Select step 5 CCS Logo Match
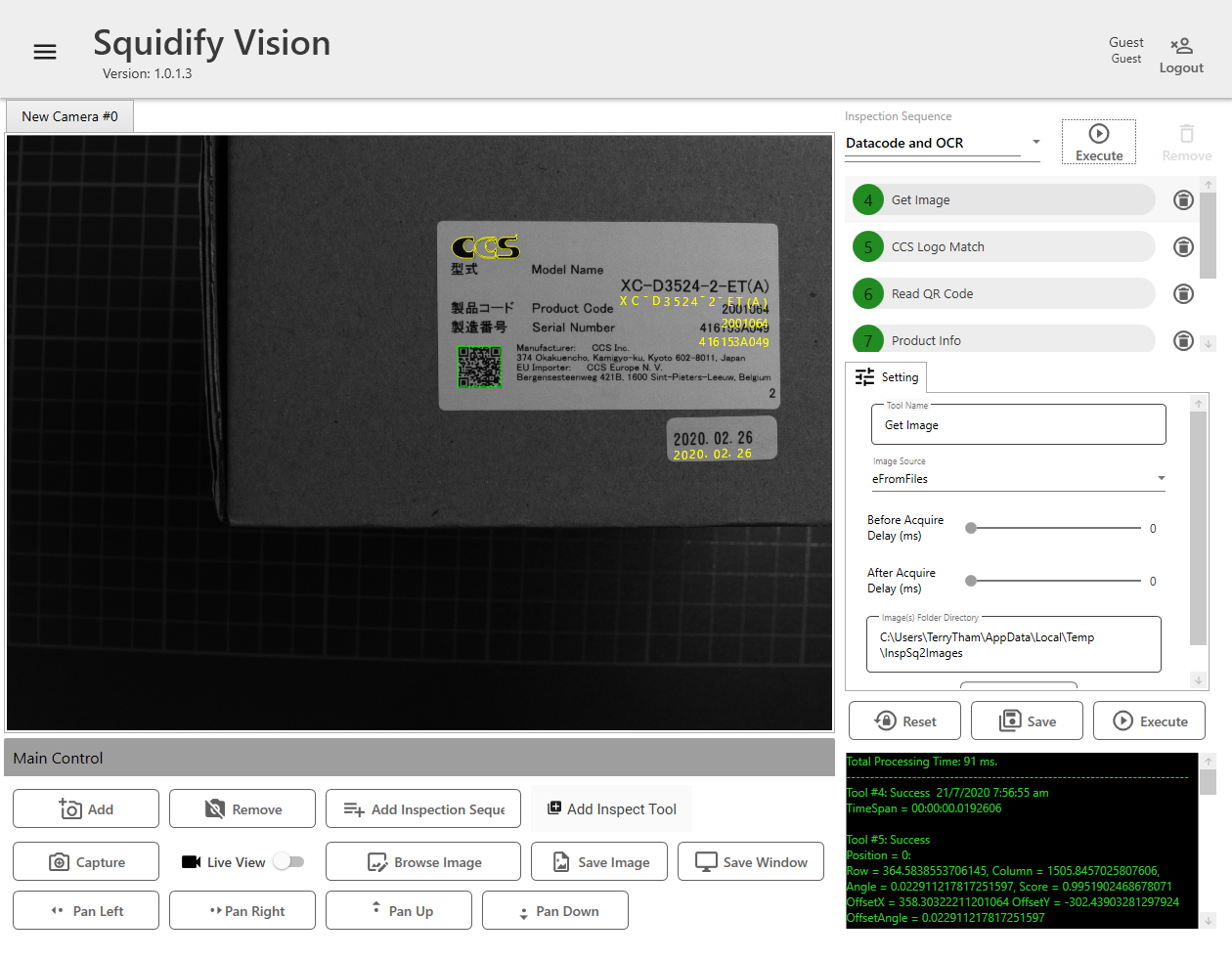1232x960 pixels. pos(1004,246)
